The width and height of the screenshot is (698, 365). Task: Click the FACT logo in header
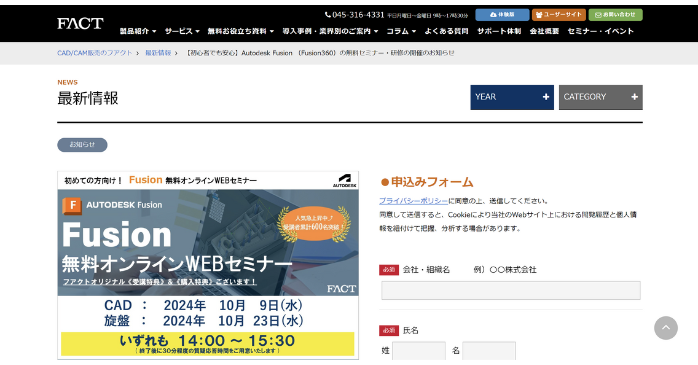(x=80, y=23)
